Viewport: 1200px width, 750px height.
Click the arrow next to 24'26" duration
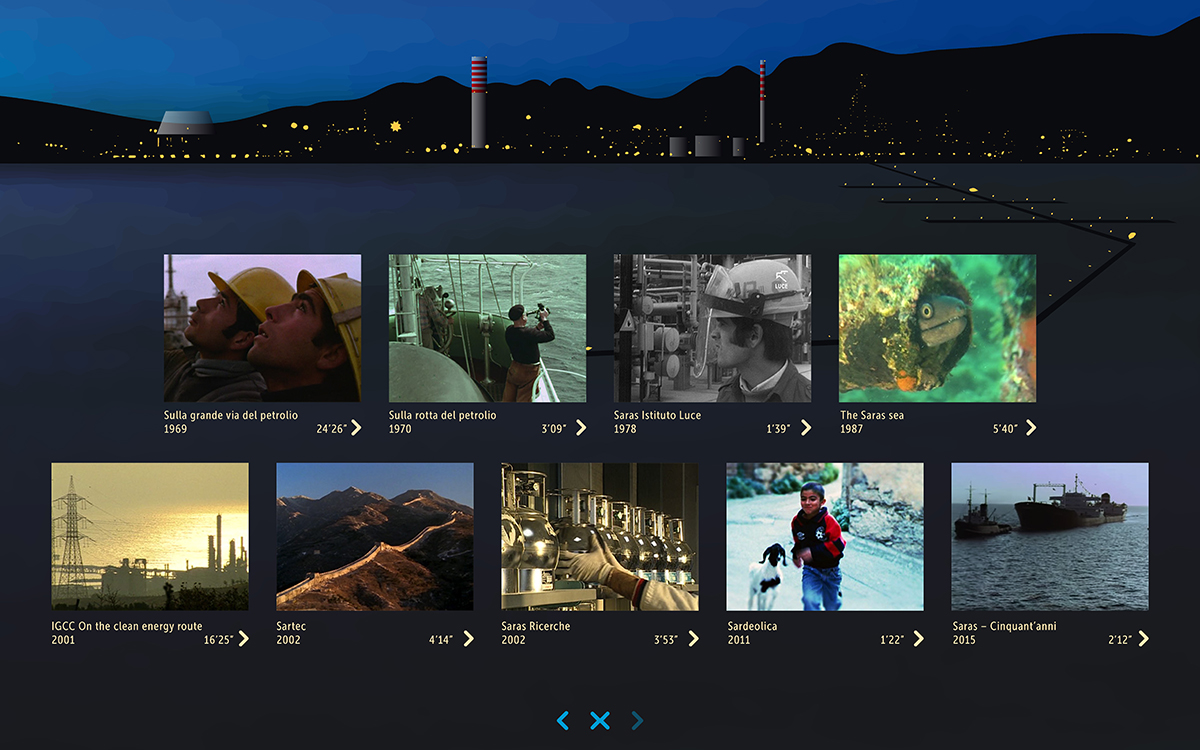356,428
